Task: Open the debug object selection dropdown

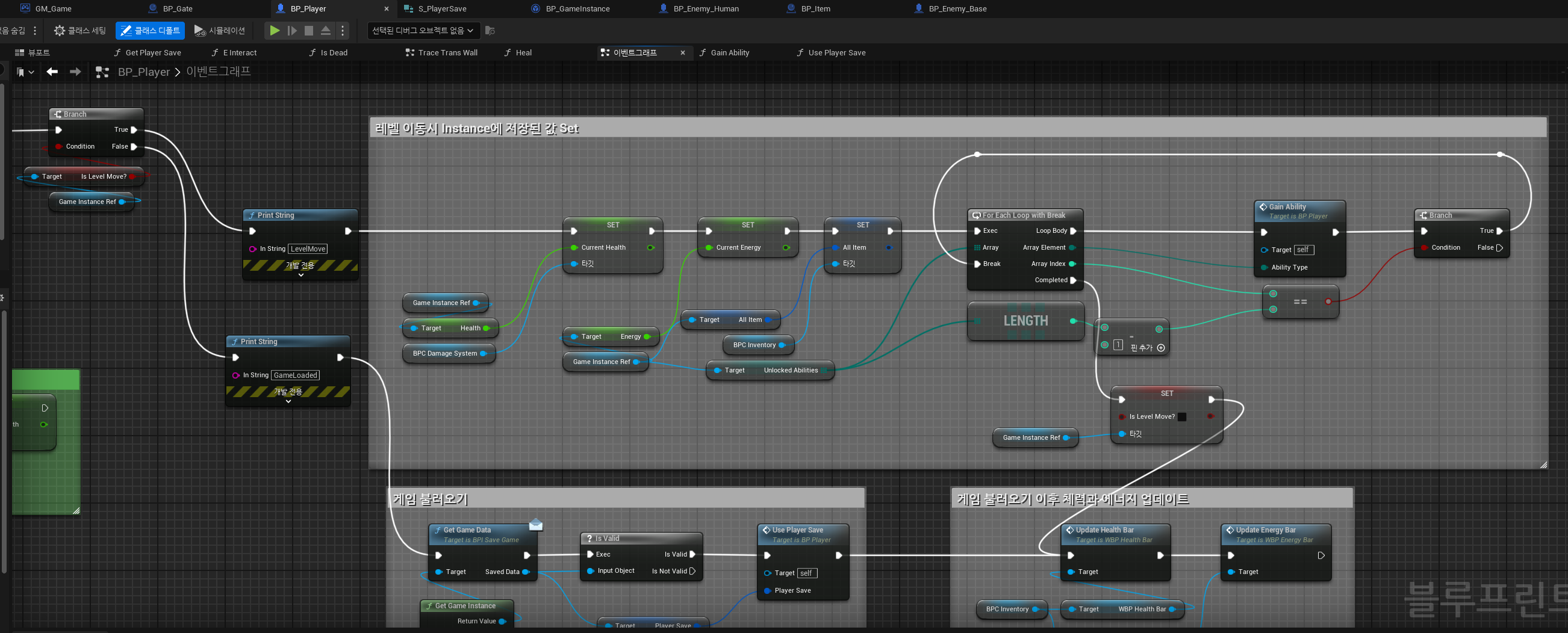Action: pyautogui.click(x=424, y=31)
